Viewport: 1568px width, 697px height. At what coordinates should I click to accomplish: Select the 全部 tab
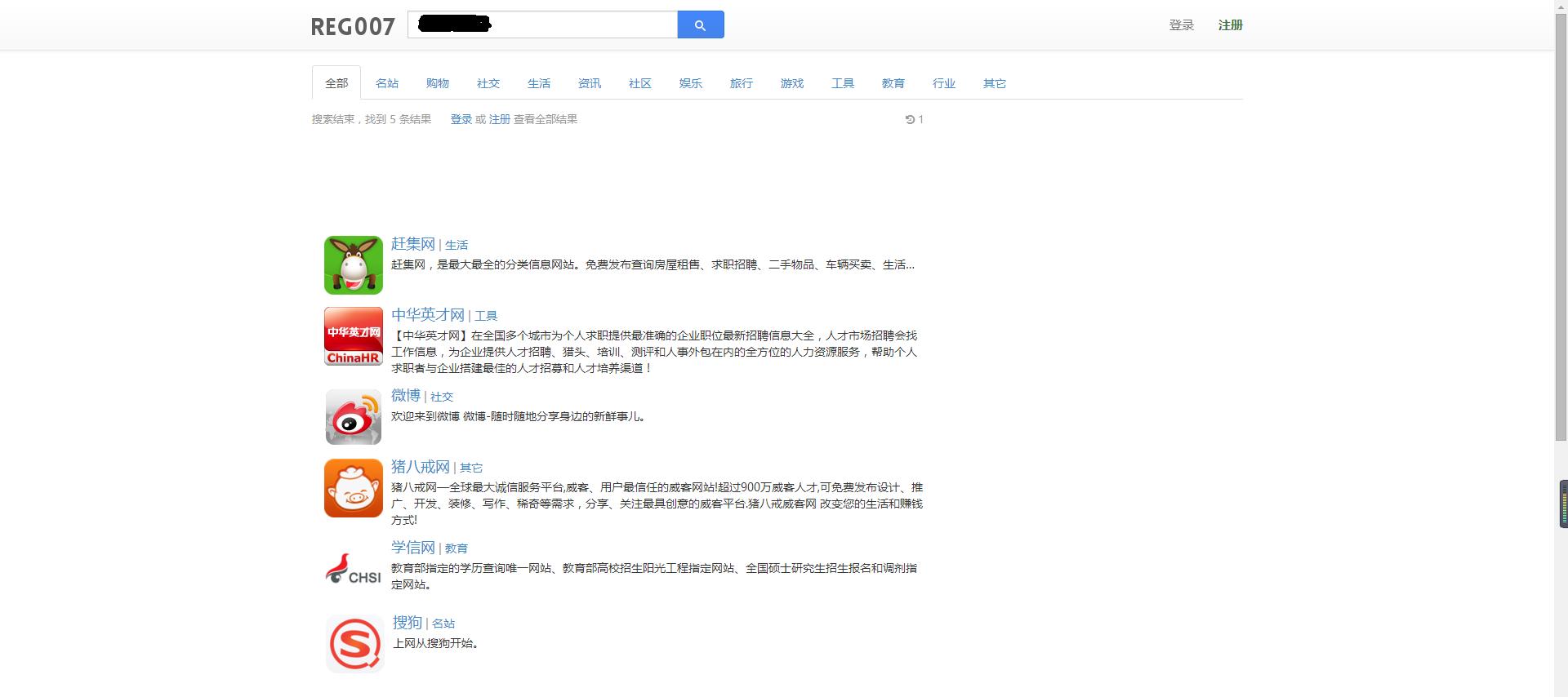point(336,83)
